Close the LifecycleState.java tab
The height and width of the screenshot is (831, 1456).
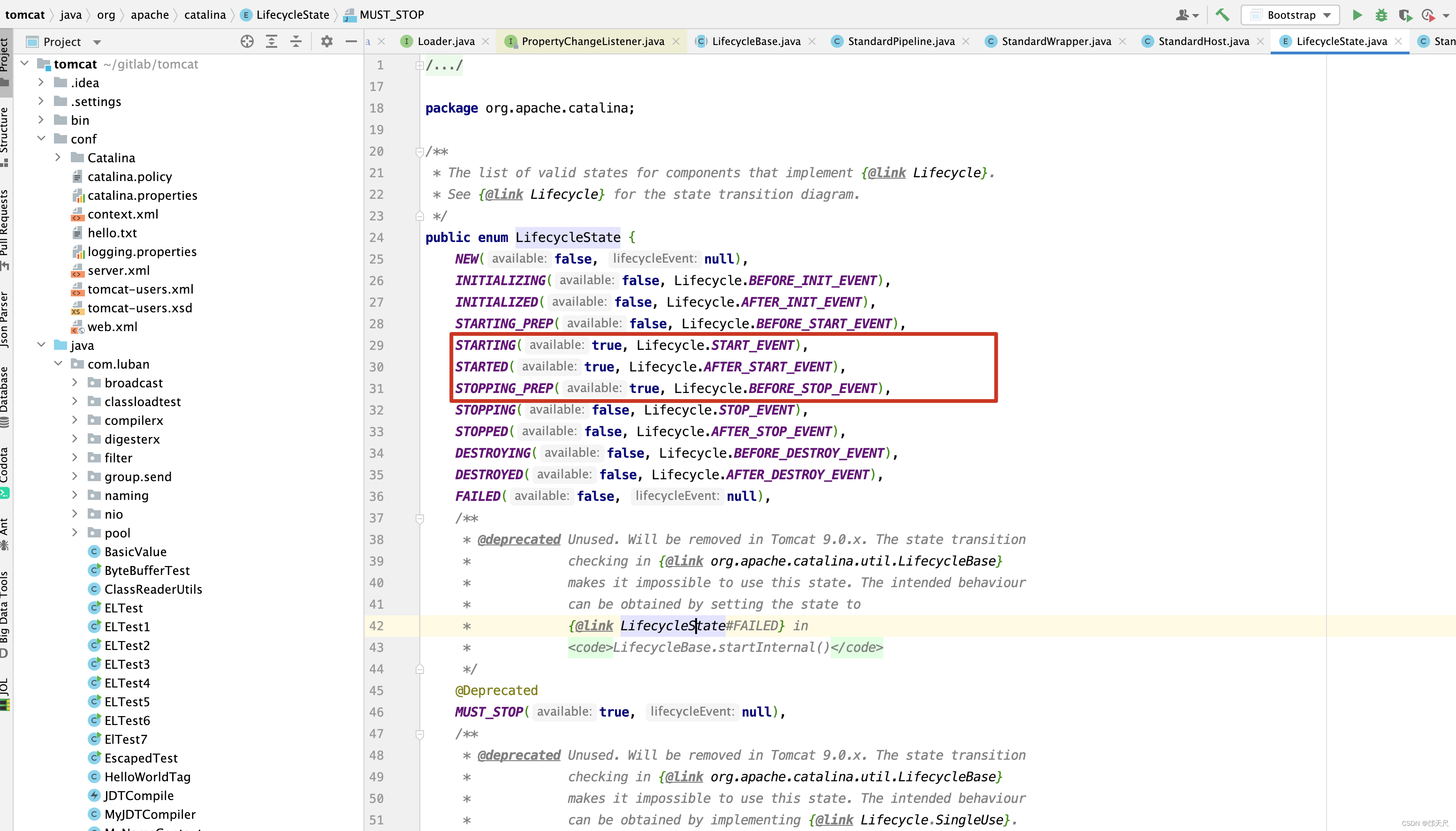pyautogui.click(x=1398, y=41)
